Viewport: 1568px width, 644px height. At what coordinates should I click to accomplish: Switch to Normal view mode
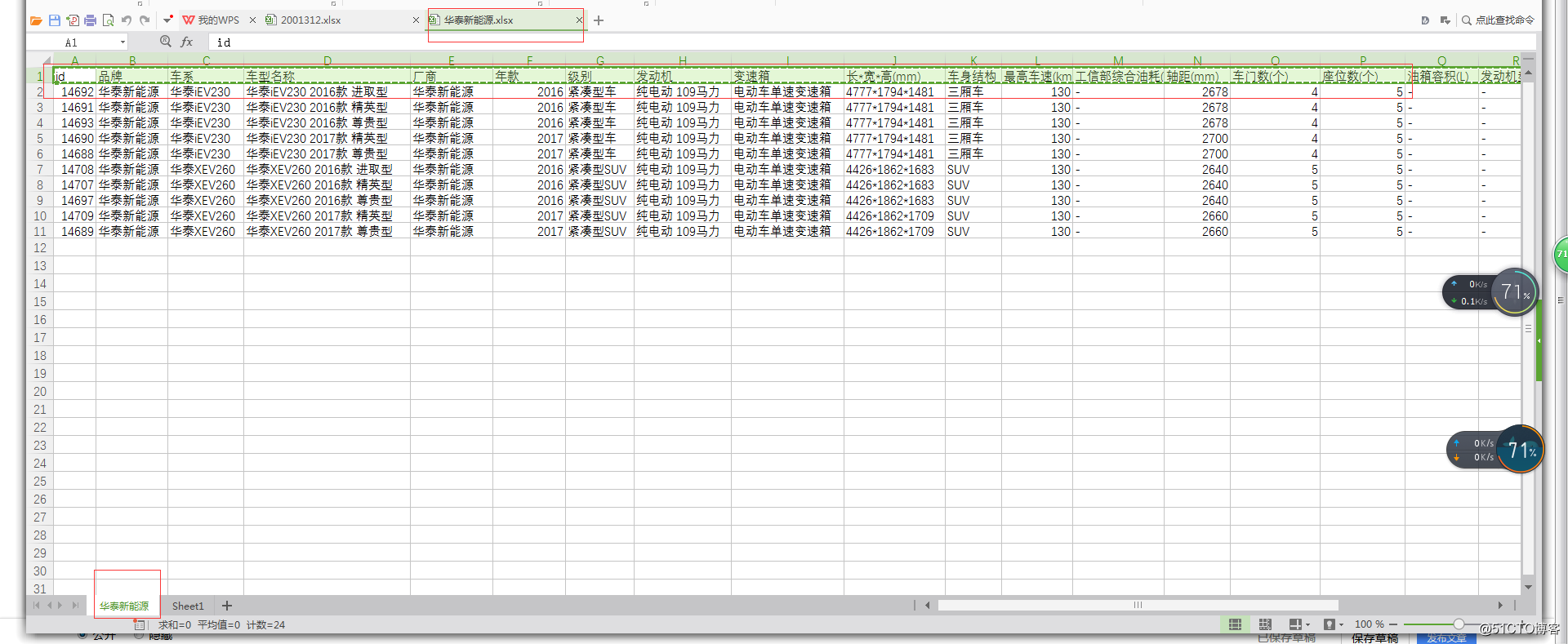click(x=1235, y=624)
